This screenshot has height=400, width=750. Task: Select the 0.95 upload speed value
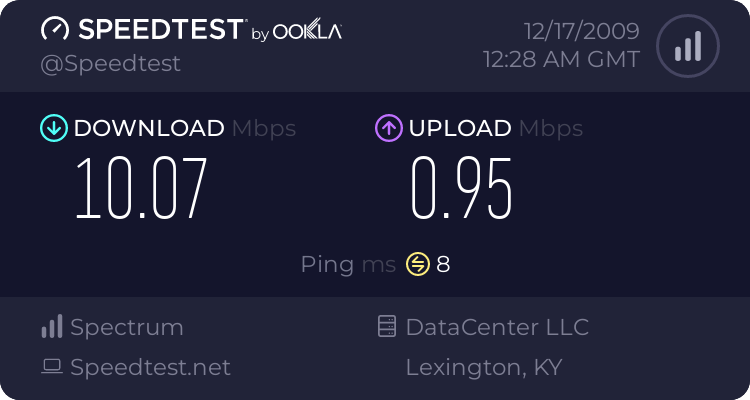pos(462,188)
